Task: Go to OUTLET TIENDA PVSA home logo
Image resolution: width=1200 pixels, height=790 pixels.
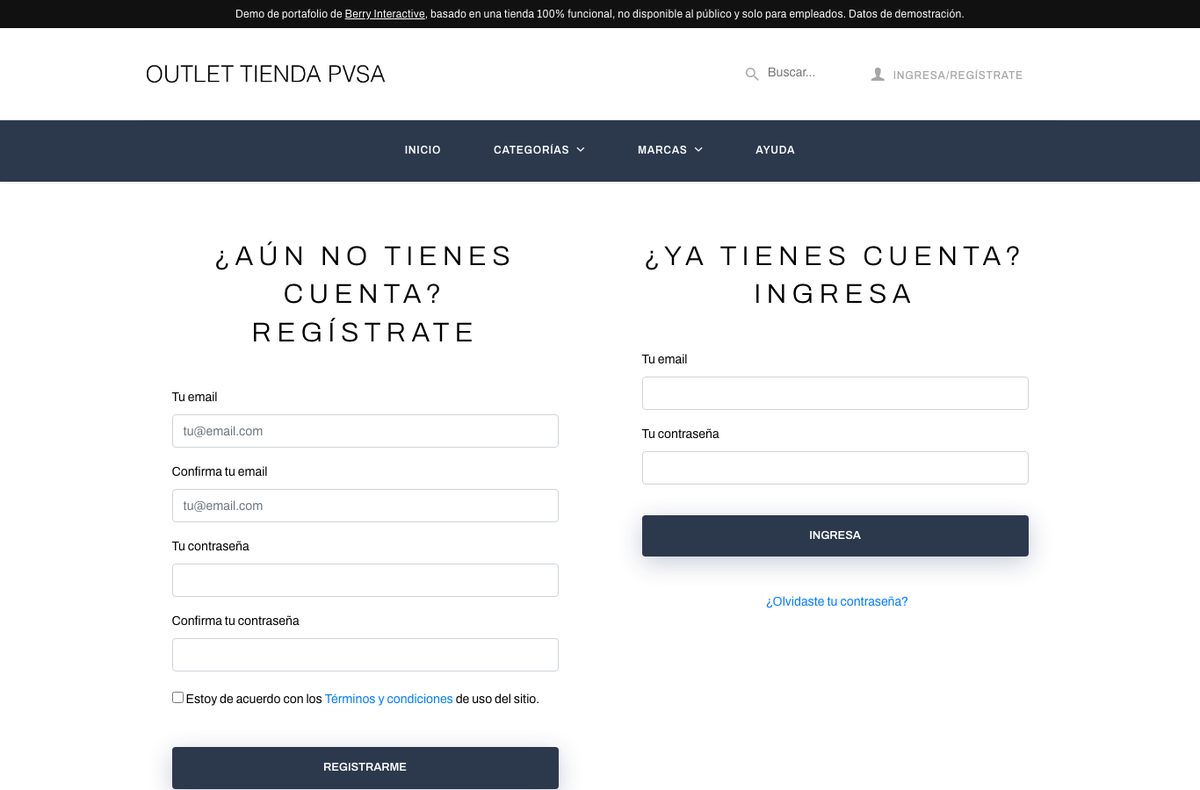Action: pyautogui.click(x=265, y=74)
